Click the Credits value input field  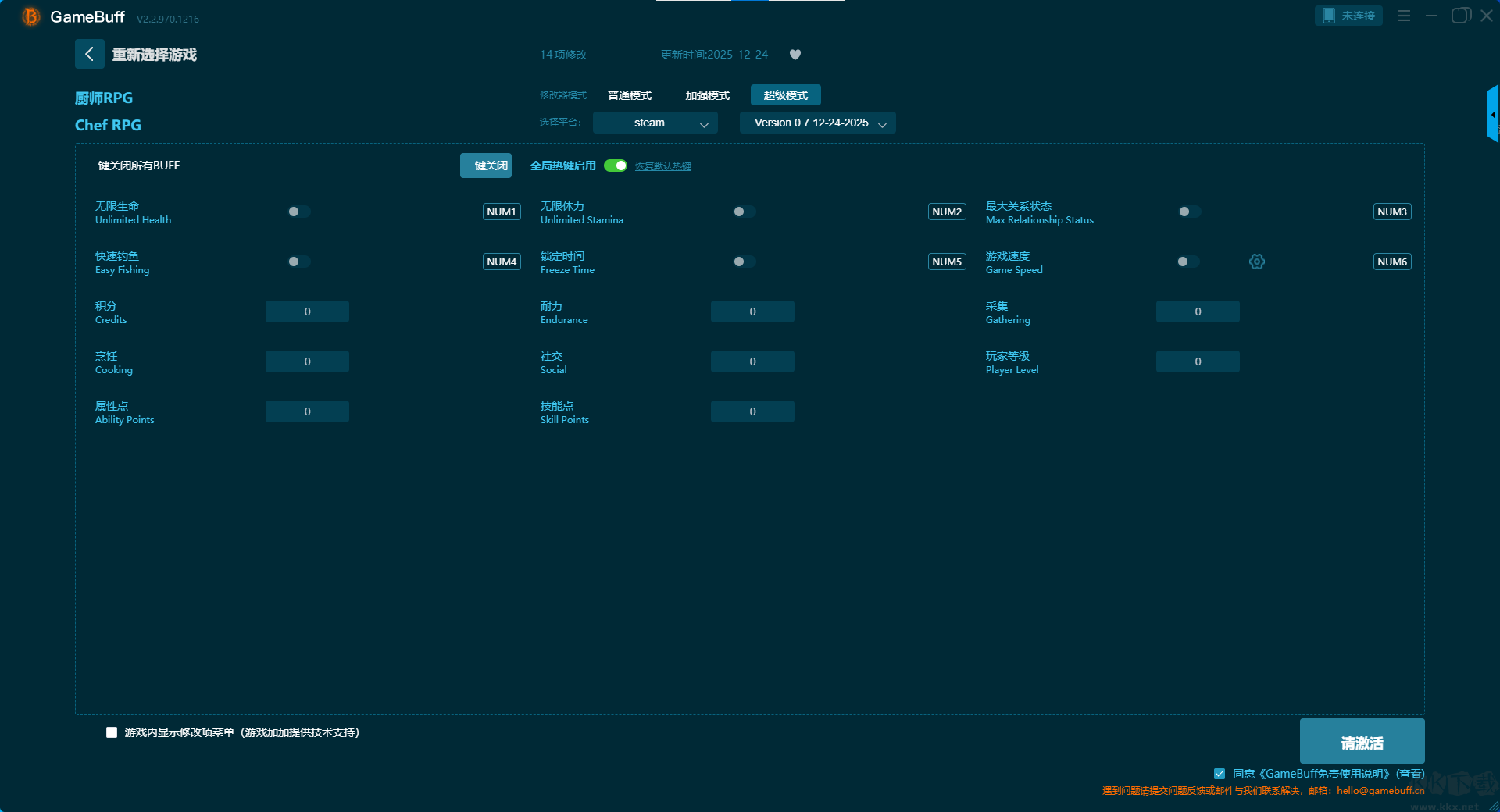click(x=307, y=312)
